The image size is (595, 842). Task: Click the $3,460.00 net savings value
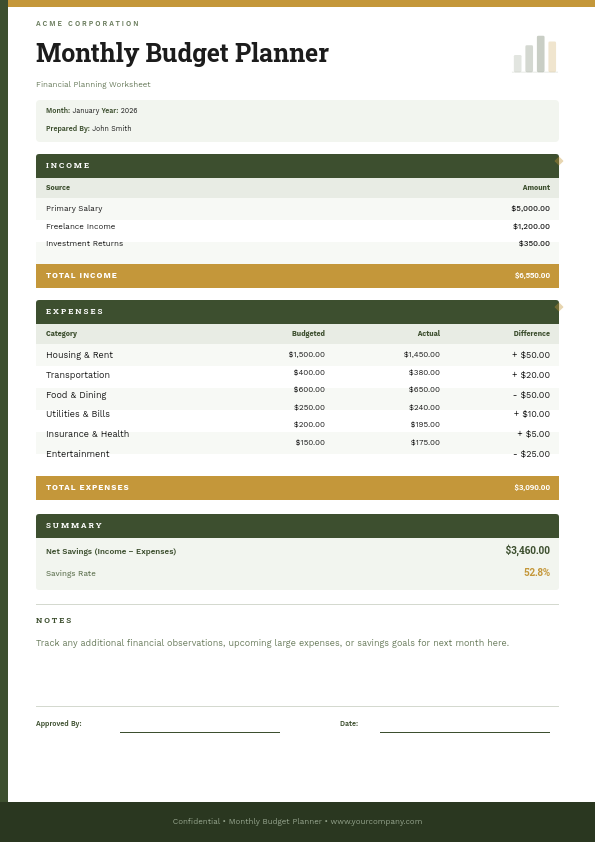tap(527, 550)
